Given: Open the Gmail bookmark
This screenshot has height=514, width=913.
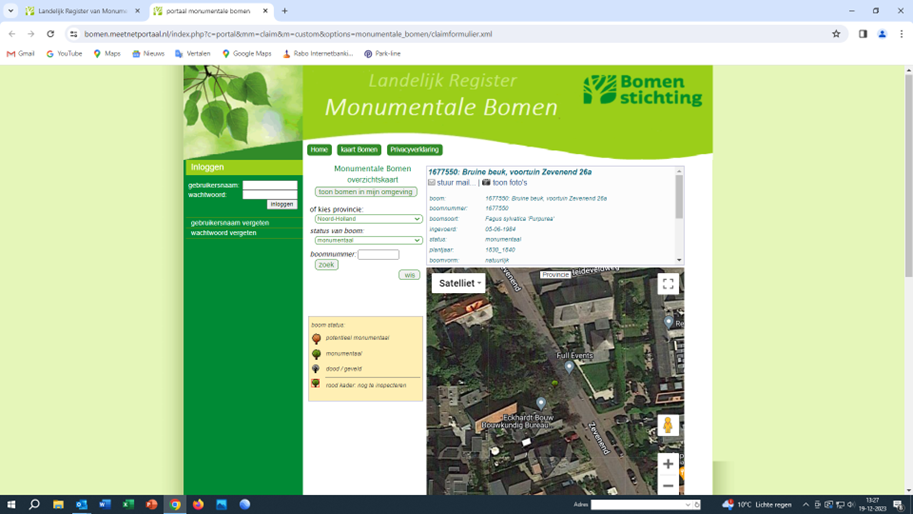Looking at the screenshot, I should [x=21, y=54].
